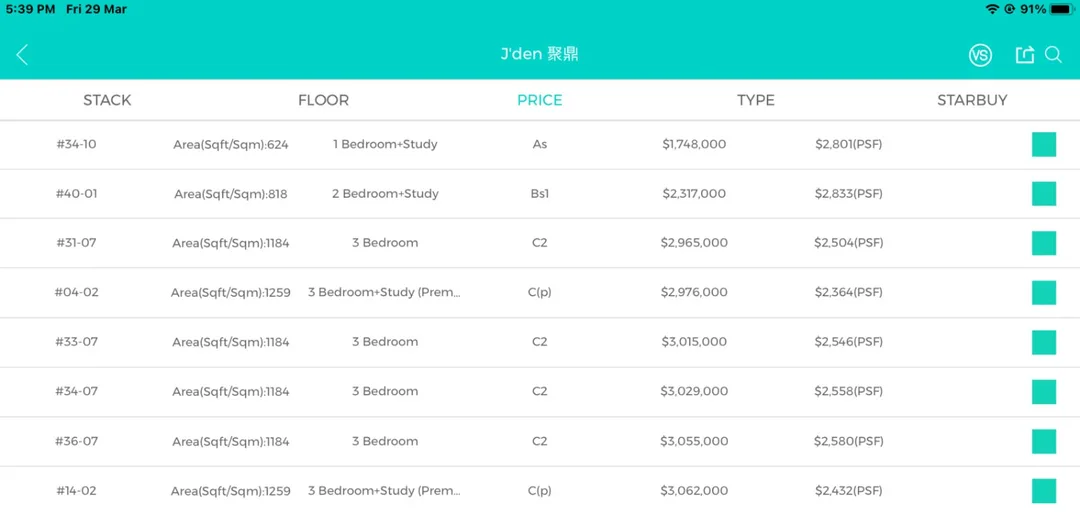Toggle starbuy box for unit #40-01
This screenshot has width=1080, height=514.
(1043, 194)
